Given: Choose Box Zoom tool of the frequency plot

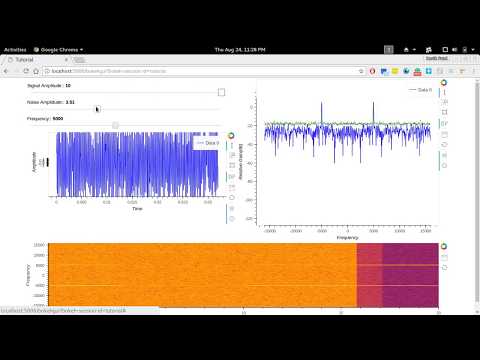Looking at the screenshot, I should click(444, 112).
